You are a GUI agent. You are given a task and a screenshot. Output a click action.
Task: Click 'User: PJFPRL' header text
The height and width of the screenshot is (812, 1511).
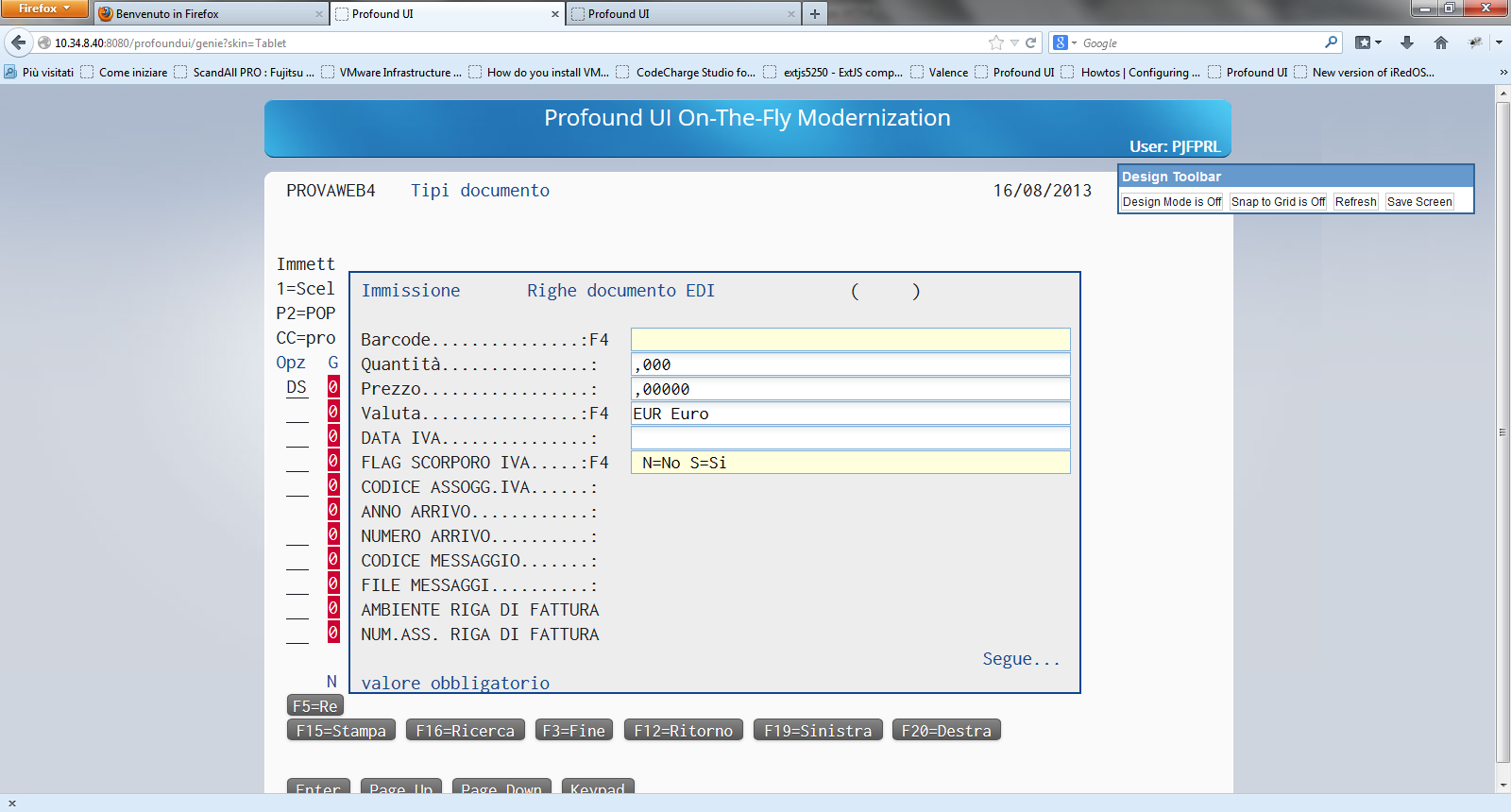[1175, 146]
